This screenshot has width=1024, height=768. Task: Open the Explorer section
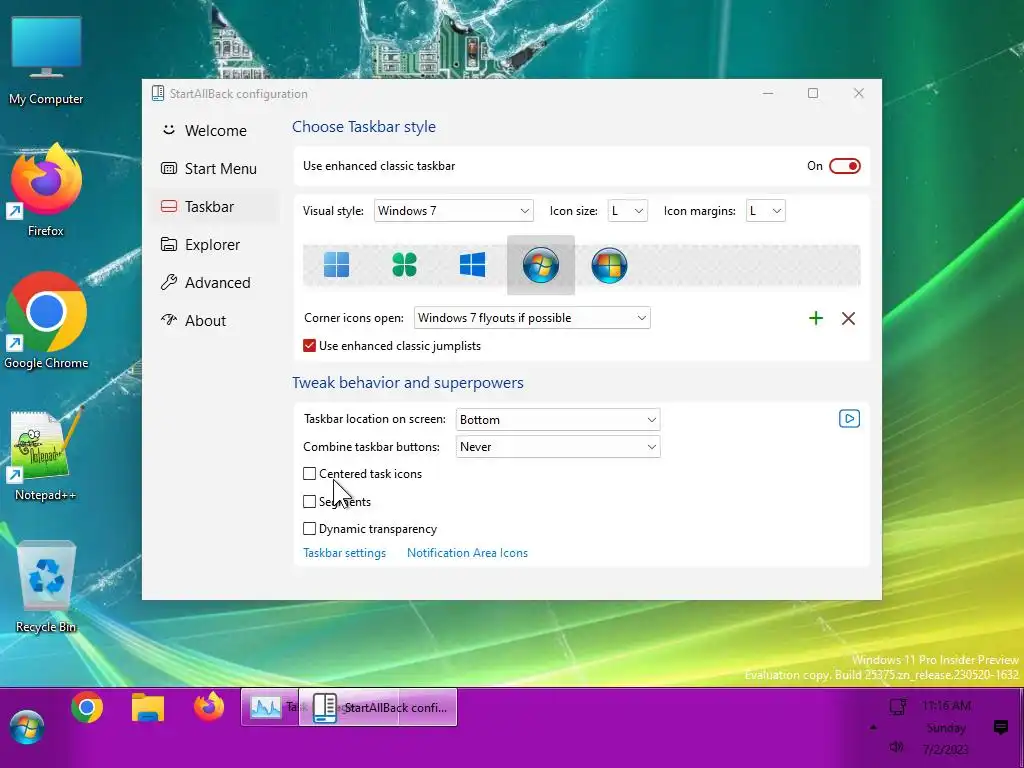[214, 244]
